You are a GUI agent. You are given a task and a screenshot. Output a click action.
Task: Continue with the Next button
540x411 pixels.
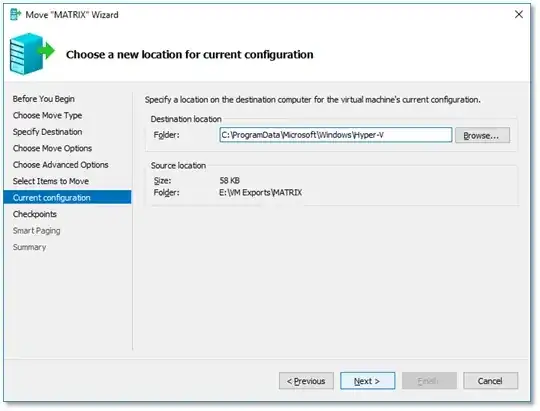(367, 381)
